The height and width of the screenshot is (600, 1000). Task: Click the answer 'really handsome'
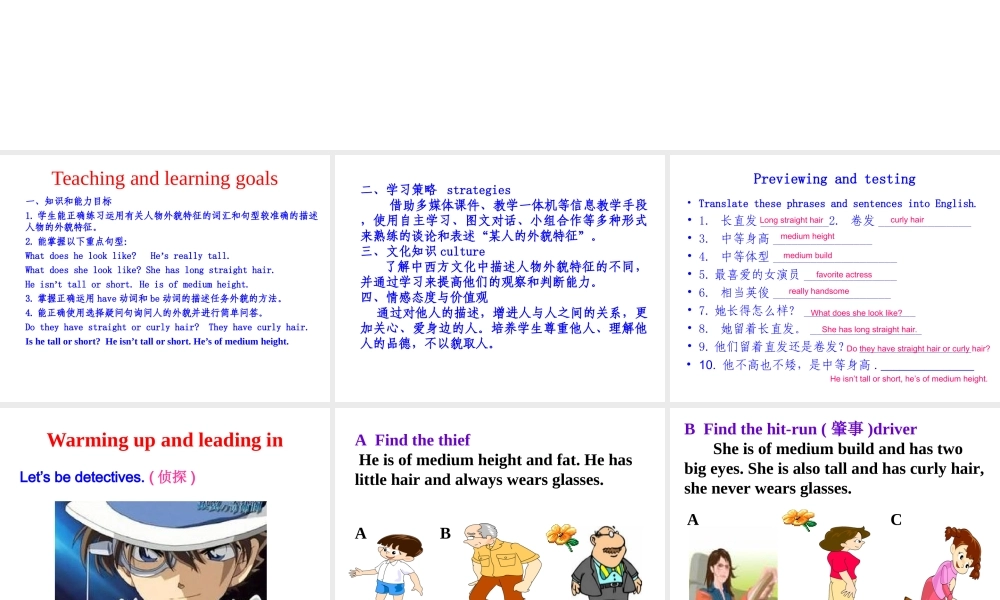coord(818,291)
